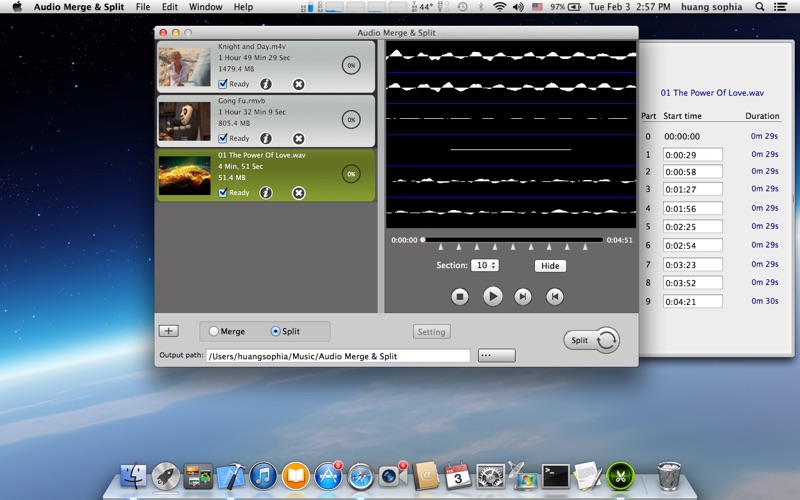
Task: Open the Section count dropdown
Action: (x=485, y=265)
